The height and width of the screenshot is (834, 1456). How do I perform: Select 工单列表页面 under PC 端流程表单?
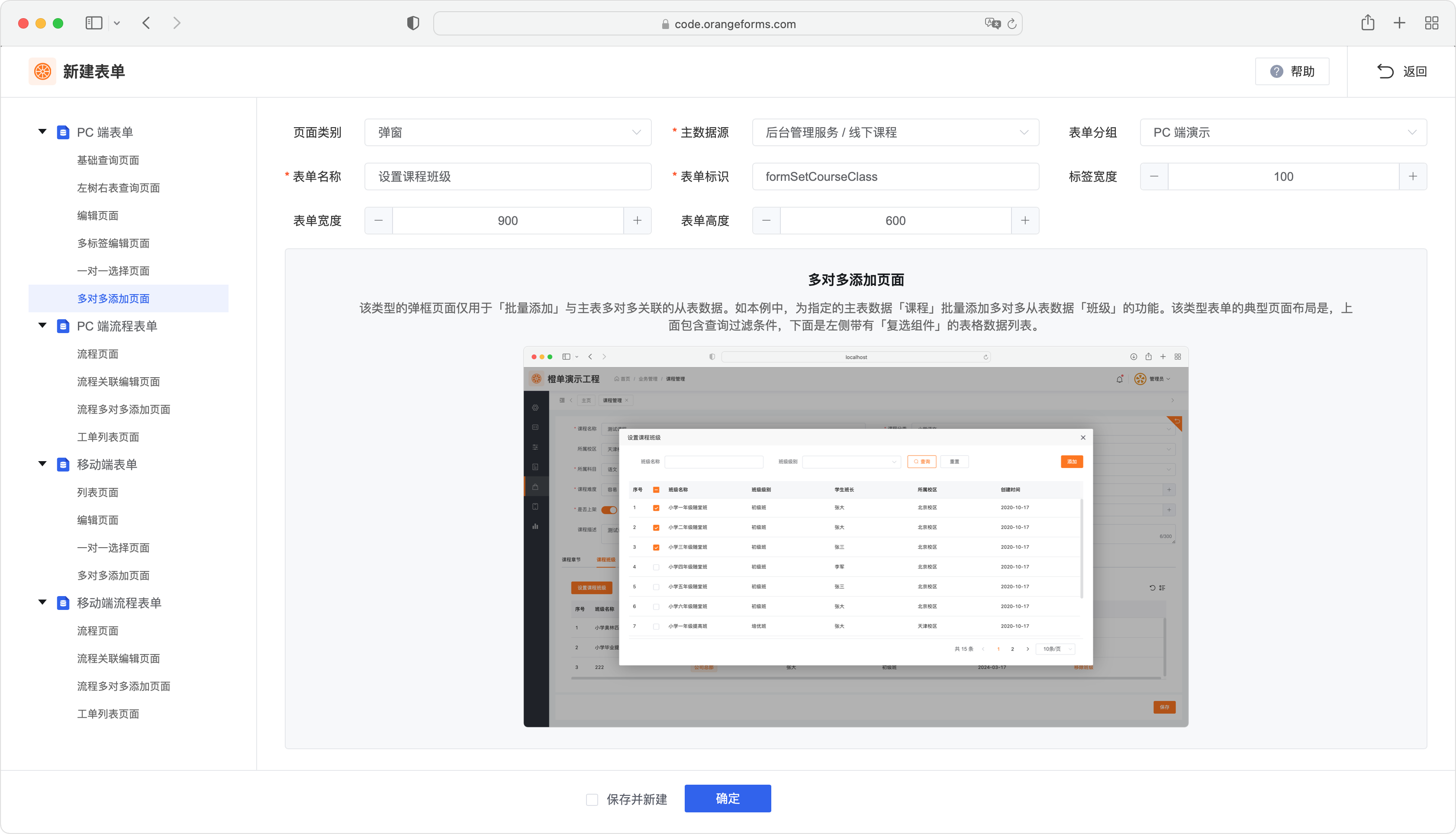tap(108, 437)
